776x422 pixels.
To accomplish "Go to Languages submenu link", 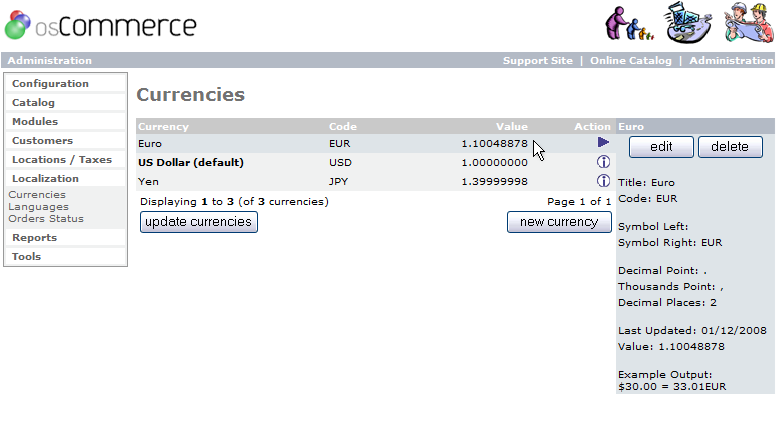I will (39, 207).
